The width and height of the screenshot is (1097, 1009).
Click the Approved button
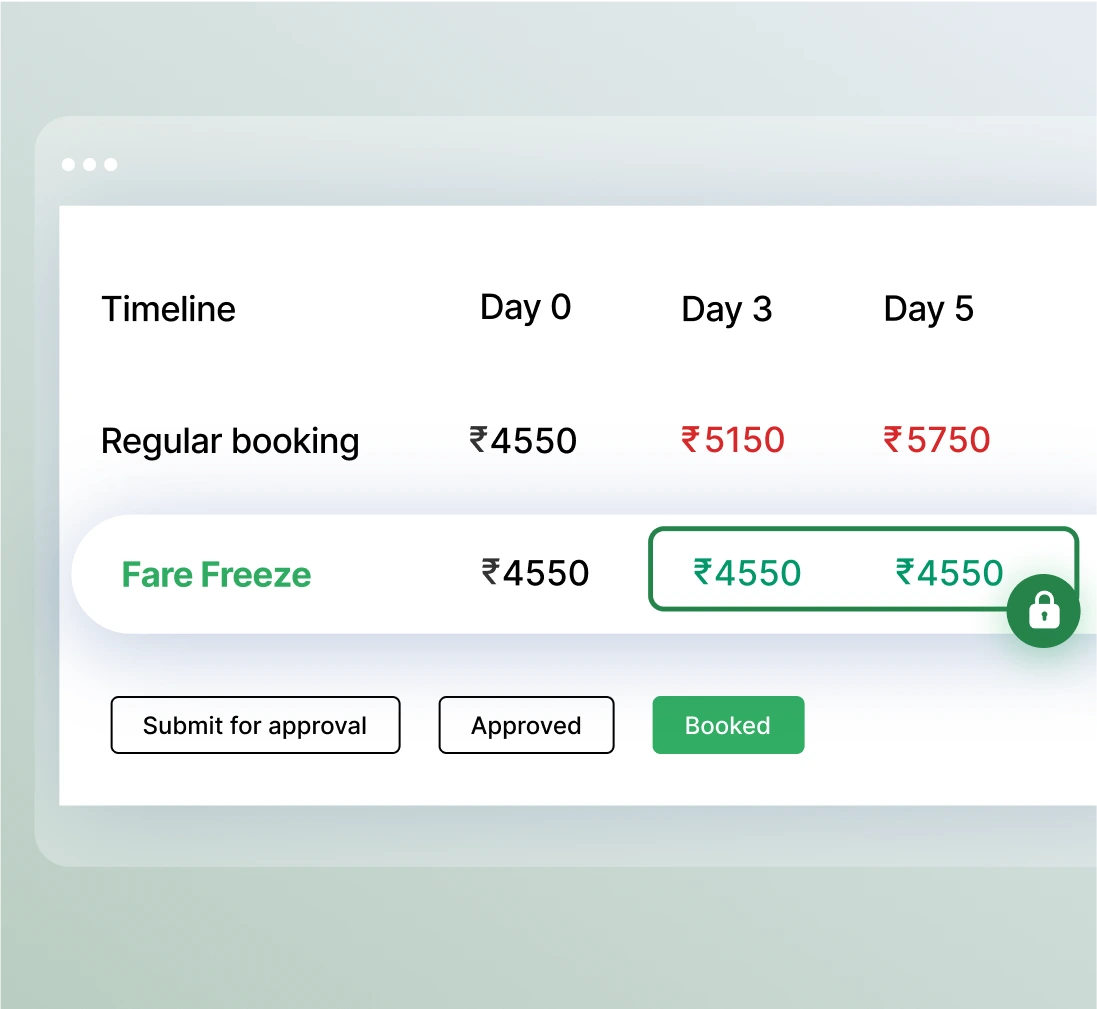[x=526, y=725]
